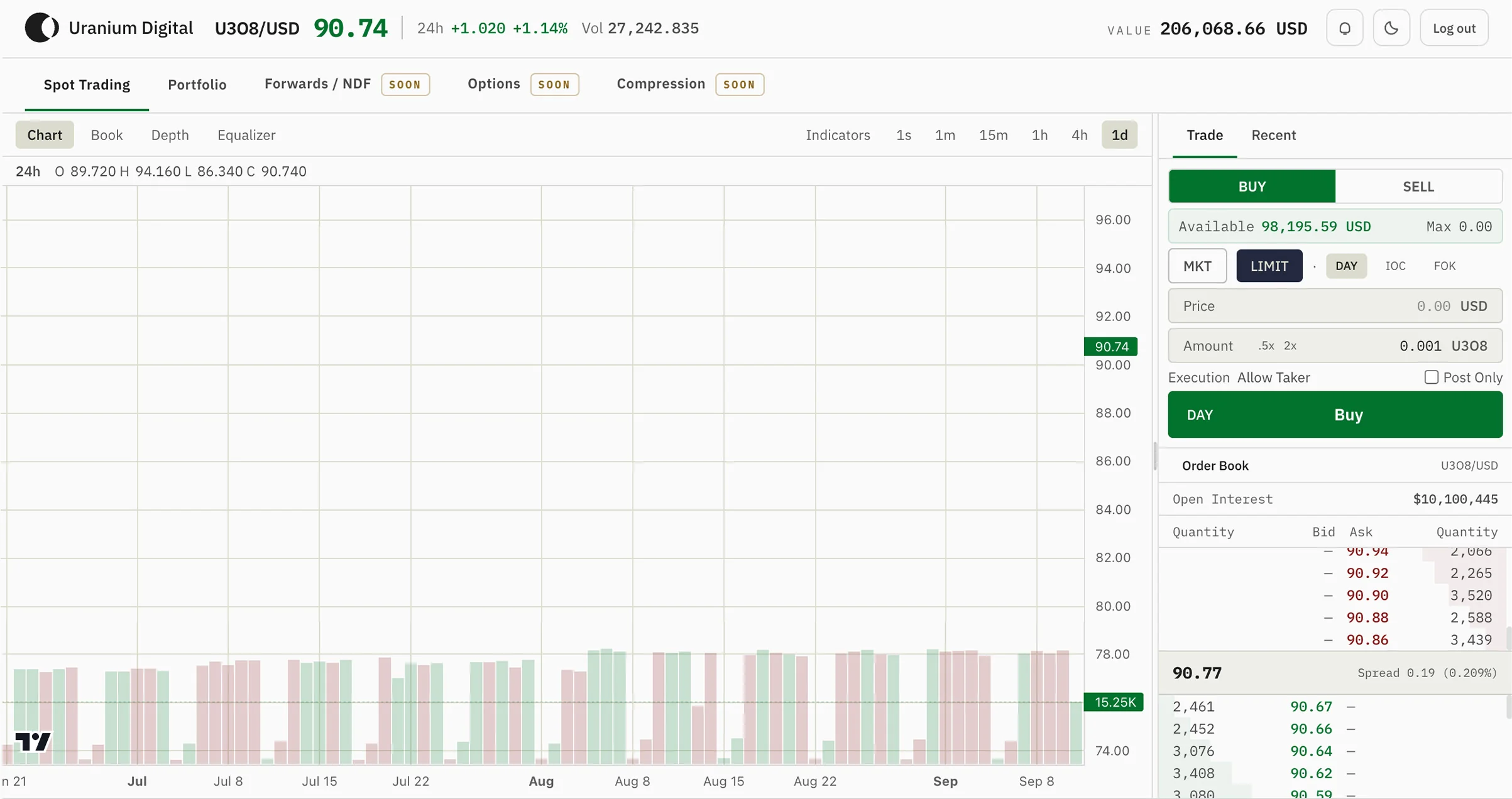Screen dimensions: 1512x799
Task: Set chart interval to 4h
Action: tap(1079, 135)
